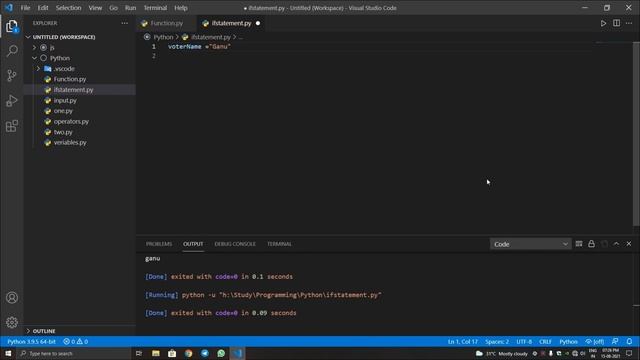Split the editor to the right

pyautogui.click(x=616, y=23)
